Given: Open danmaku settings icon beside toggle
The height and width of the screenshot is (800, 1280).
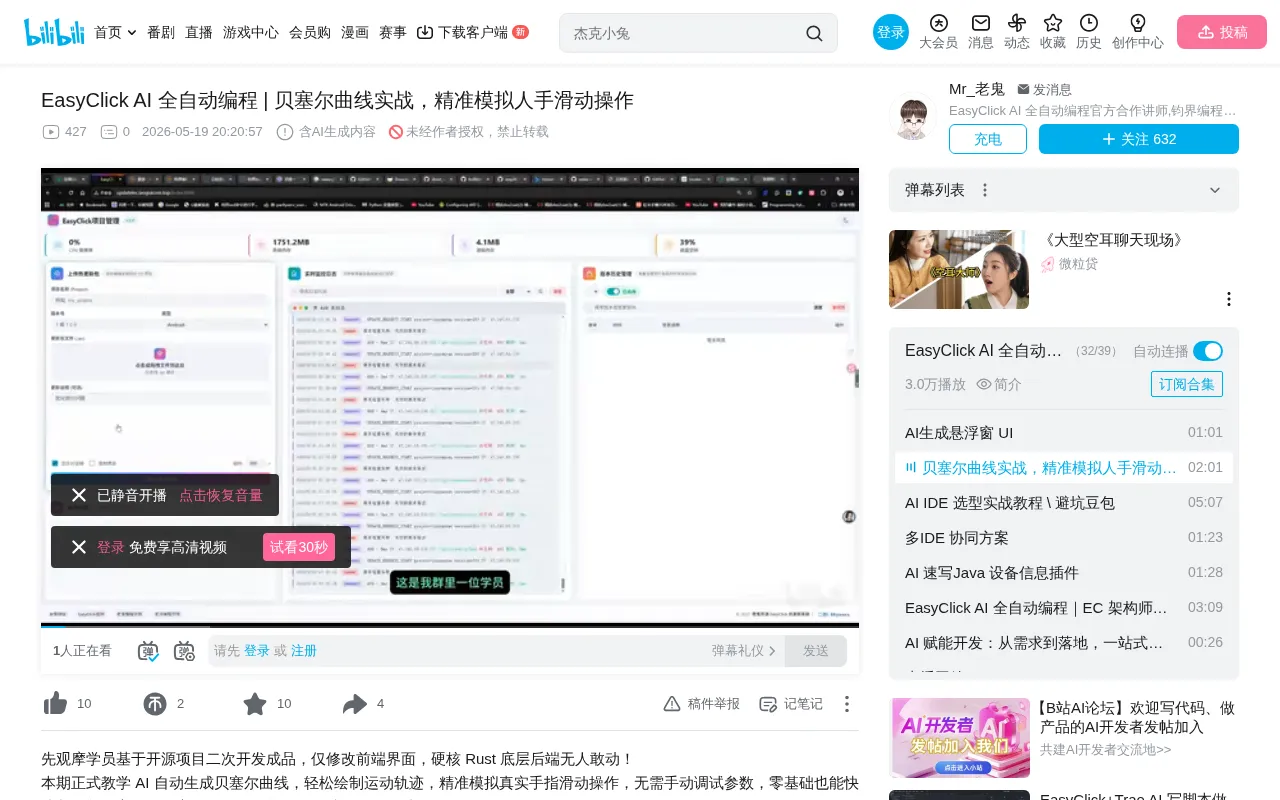Looking at the screenshot, I should click(x=184, y=651).
